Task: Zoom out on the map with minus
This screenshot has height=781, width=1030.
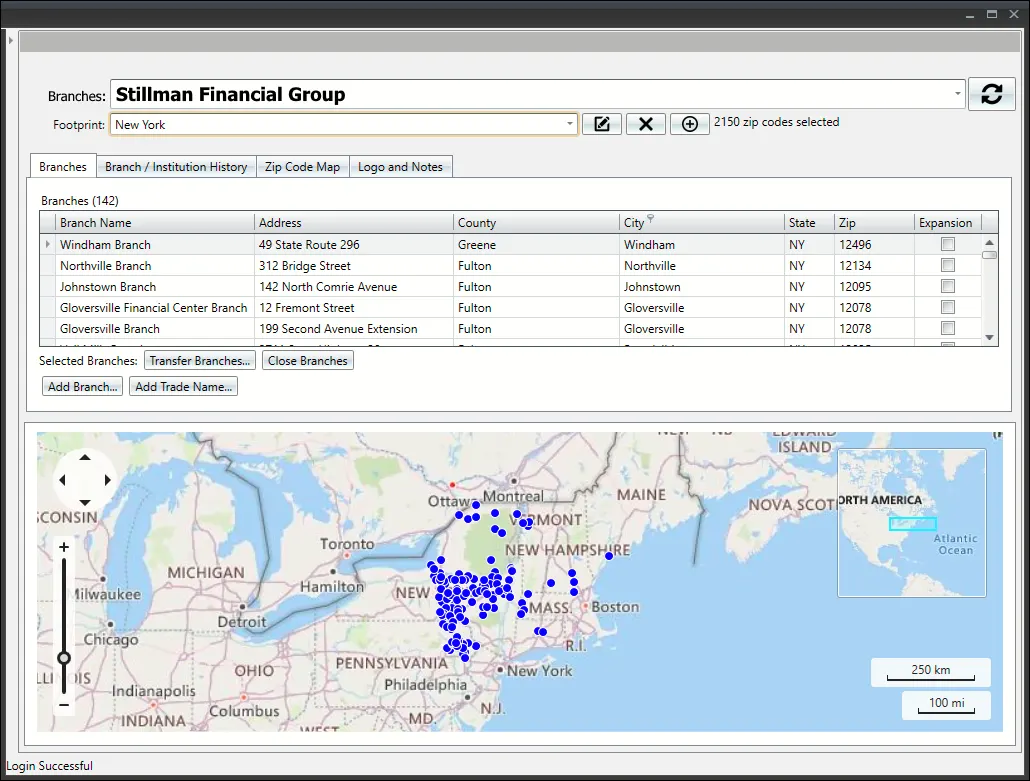Action: pos(64,705)
